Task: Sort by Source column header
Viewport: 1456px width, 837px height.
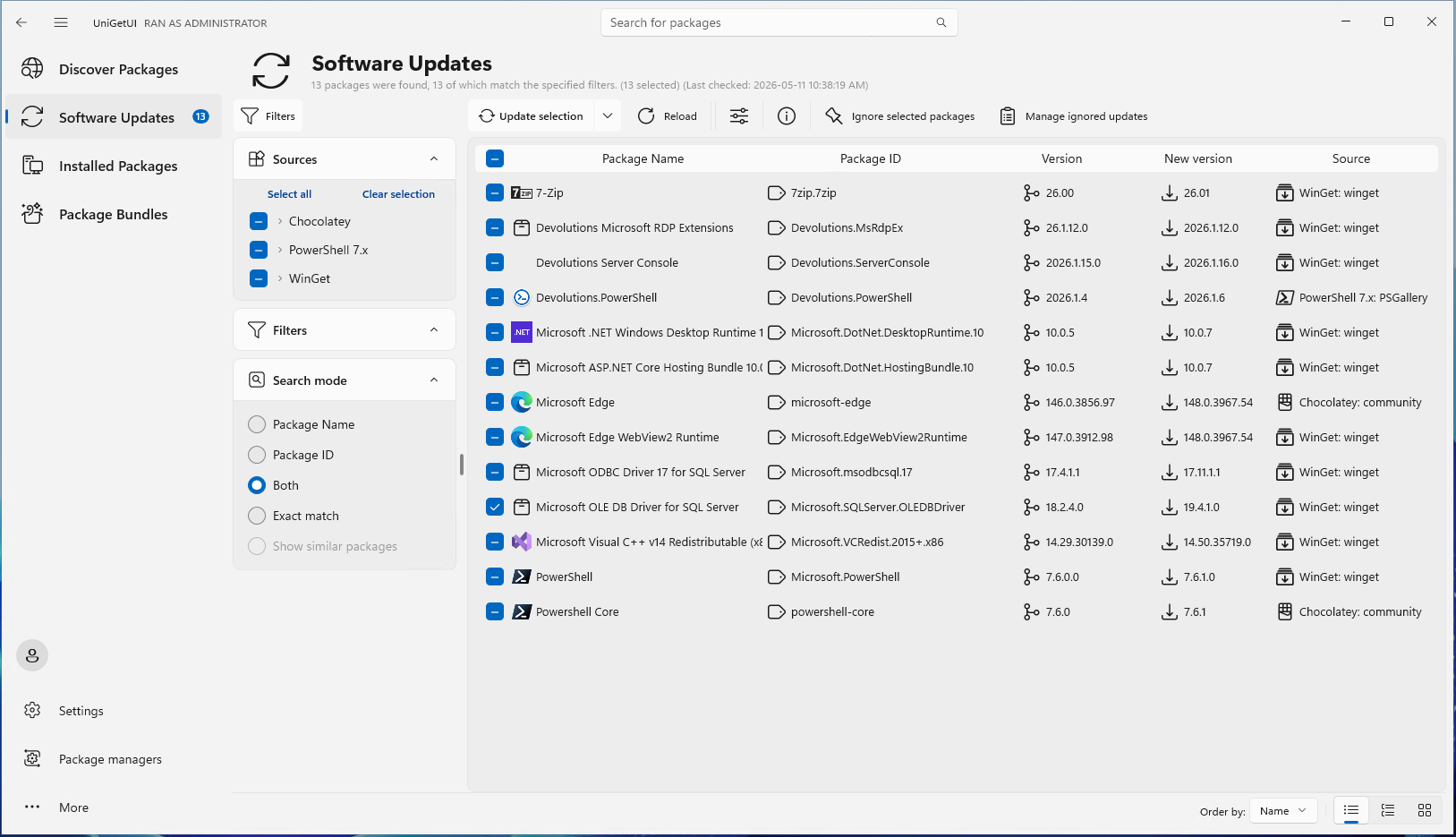Action: click(x=1351, y=158)
